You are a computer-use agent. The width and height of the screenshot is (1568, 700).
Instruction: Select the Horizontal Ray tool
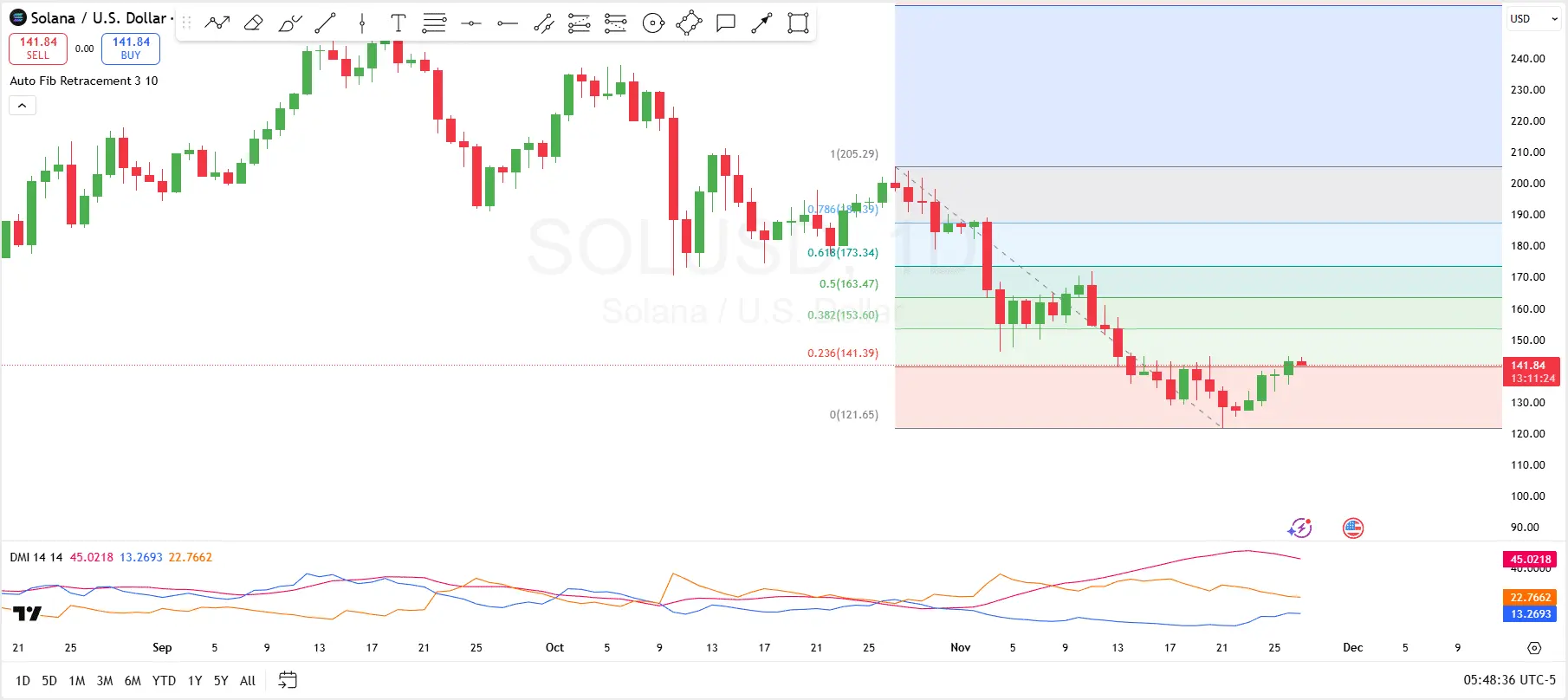point(507,23)
